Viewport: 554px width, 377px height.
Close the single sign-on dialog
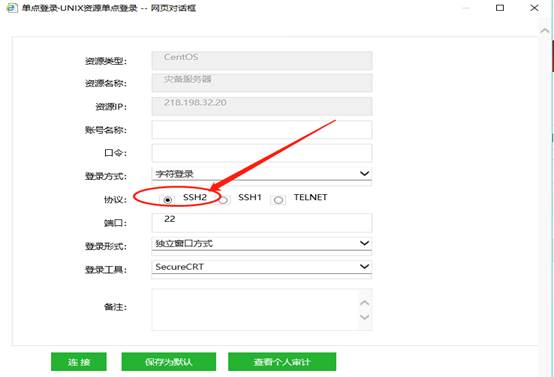coord(534,8)
